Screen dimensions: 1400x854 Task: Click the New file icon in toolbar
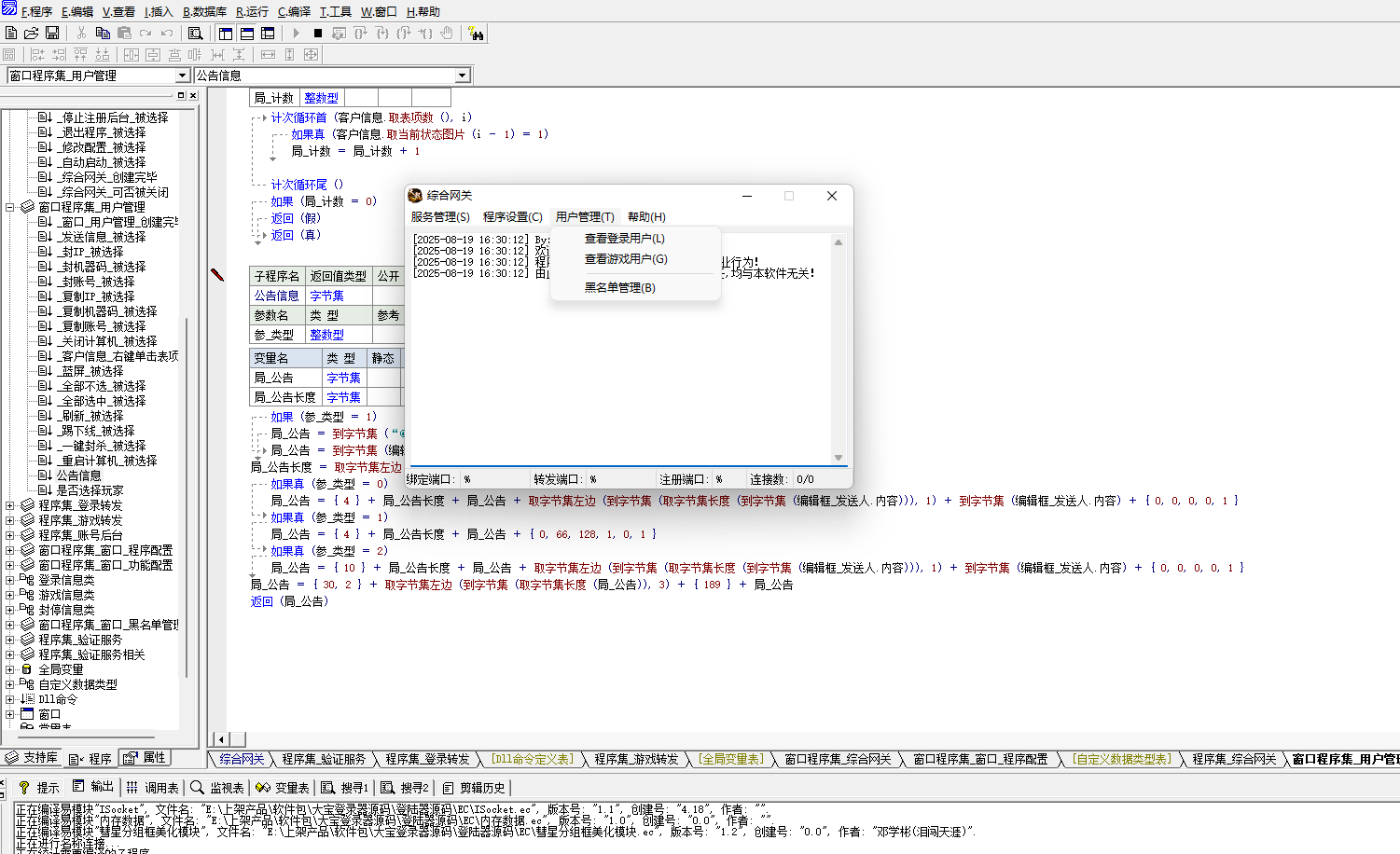click(x=11, y=33)
